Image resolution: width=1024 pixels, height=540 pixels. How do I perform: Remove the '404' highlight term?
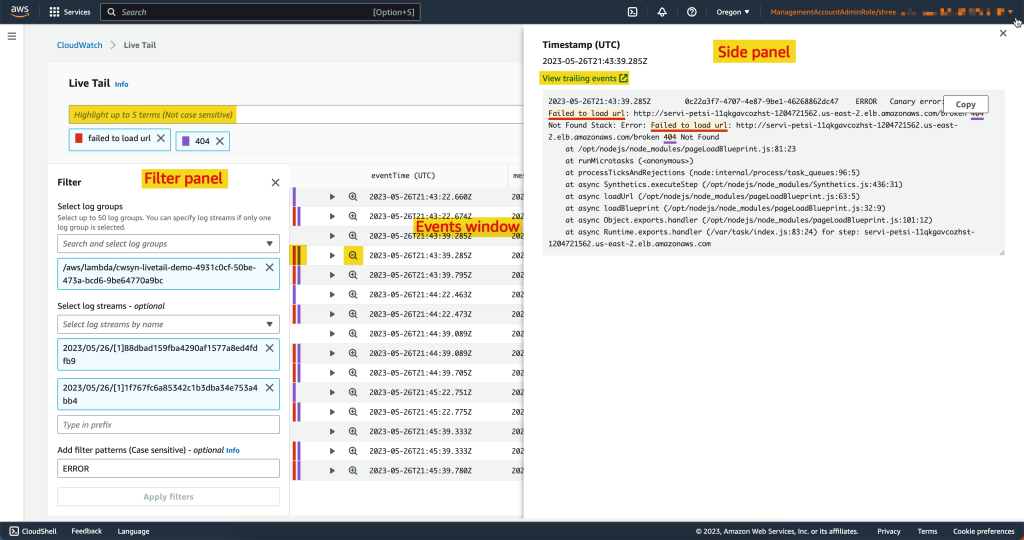220,140
